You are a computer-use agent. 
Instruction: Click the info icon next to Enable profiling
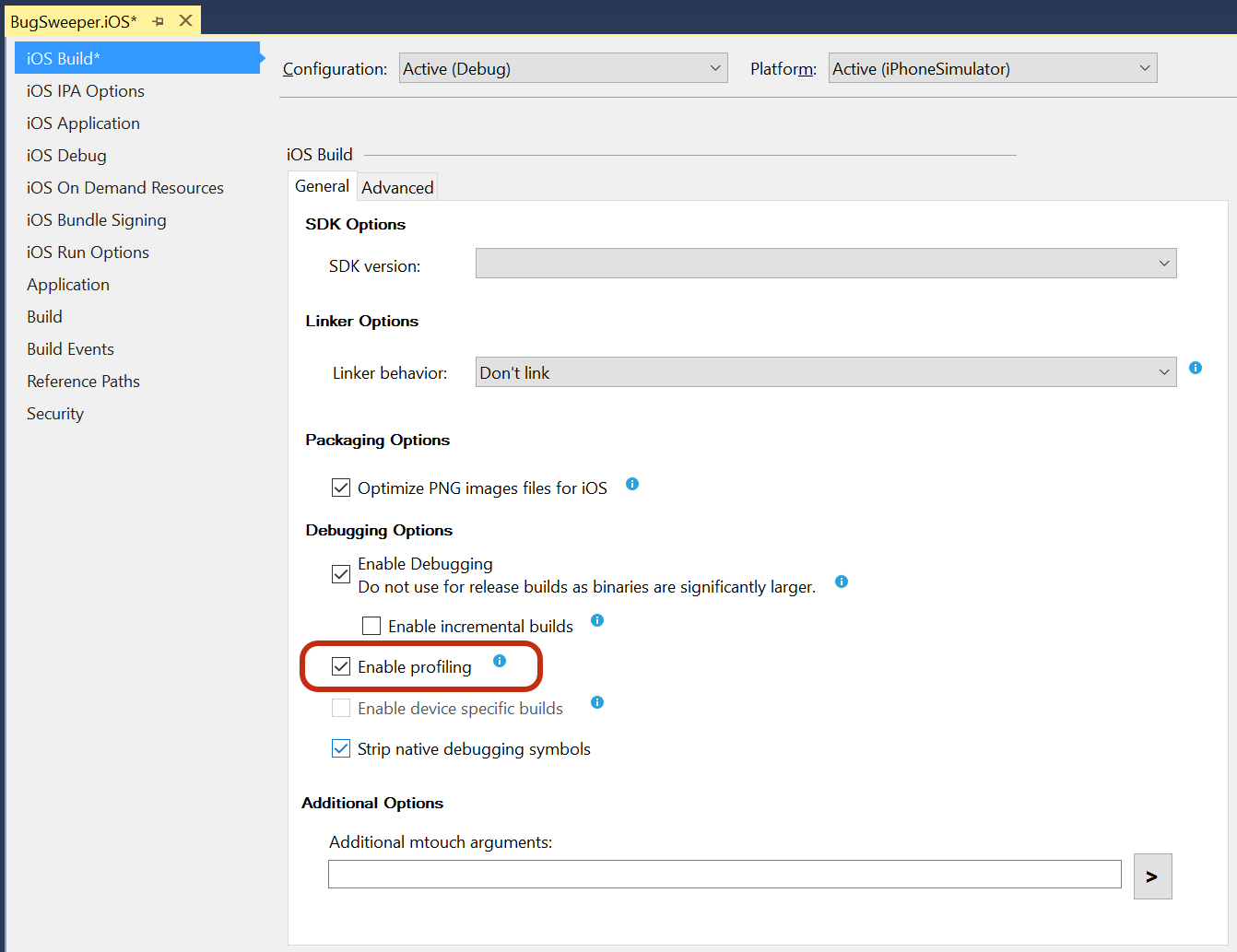click(x=500, y=661)
